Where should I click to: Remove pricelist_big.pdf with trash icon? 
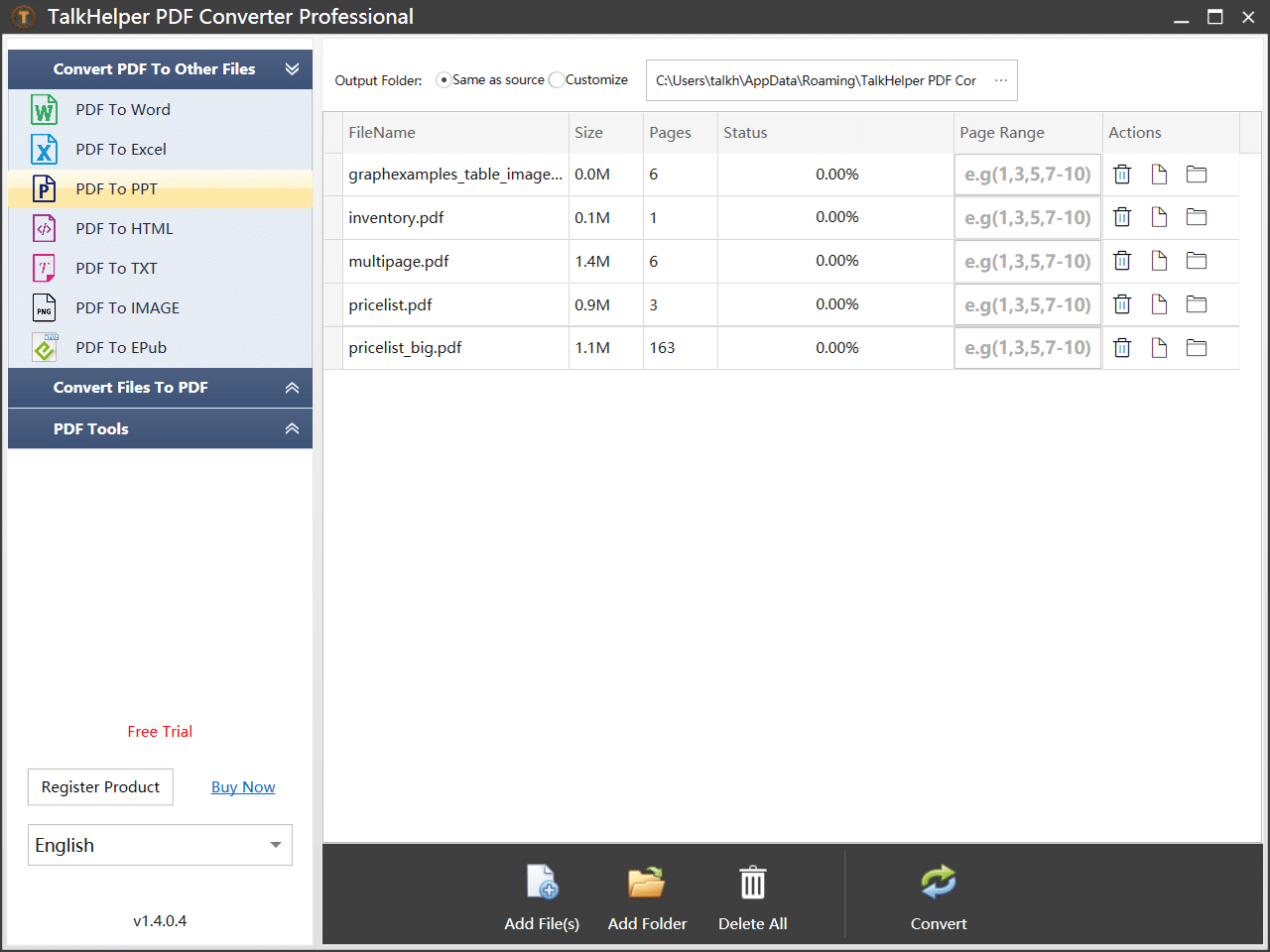tap(1122, 348)
